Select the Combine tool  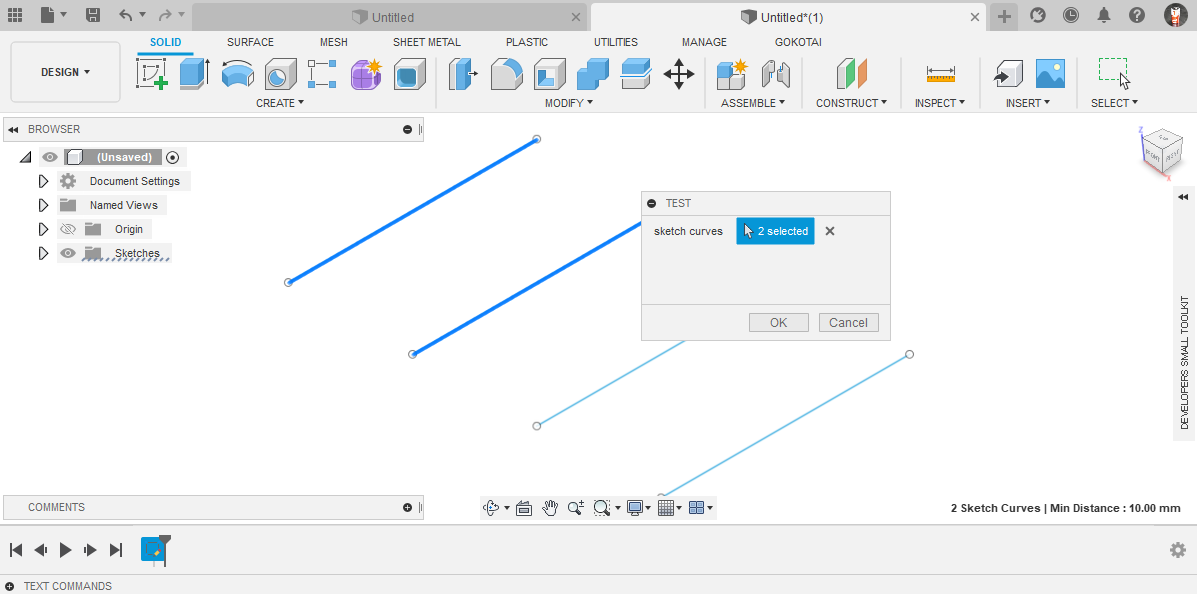[x=592, y=74]
